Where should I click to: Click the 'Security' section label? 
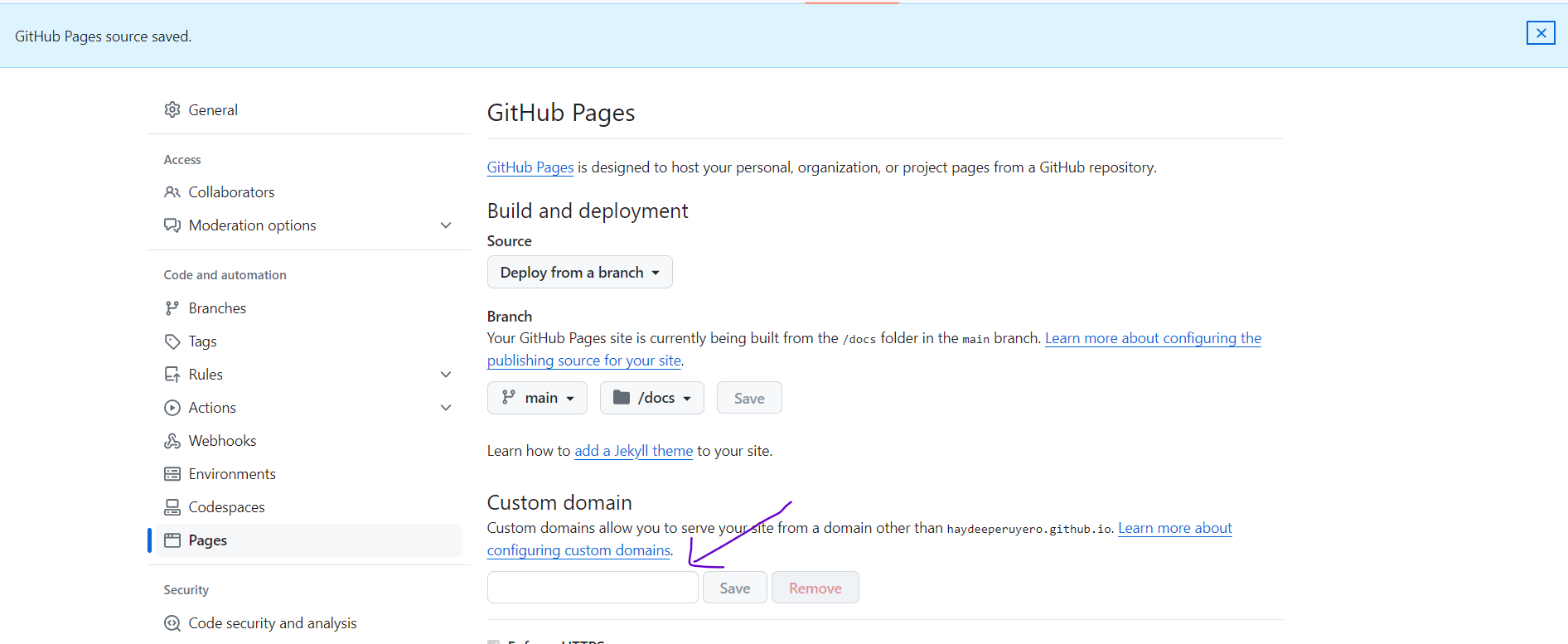coord(186,590)
